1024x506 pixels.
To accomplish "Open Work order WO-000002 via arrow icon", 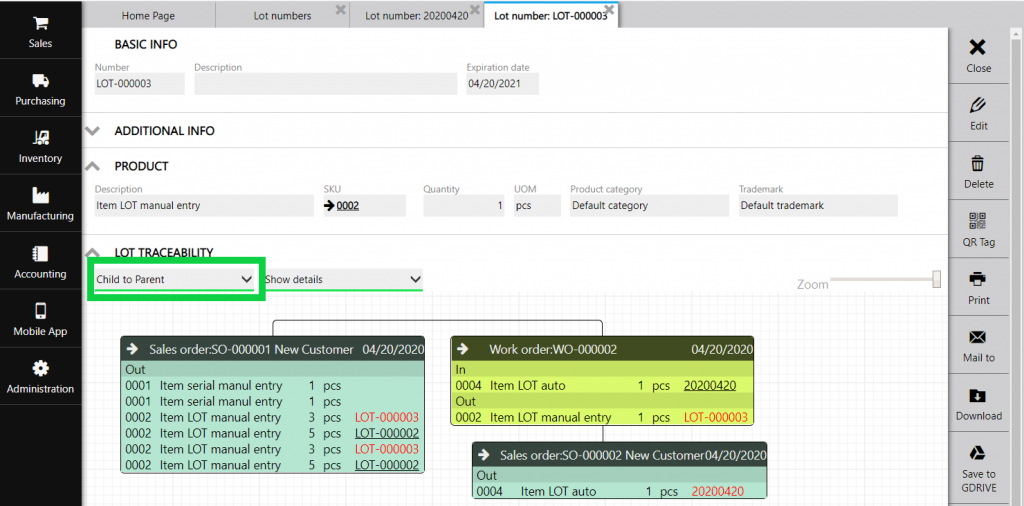I will click(463, 349).
